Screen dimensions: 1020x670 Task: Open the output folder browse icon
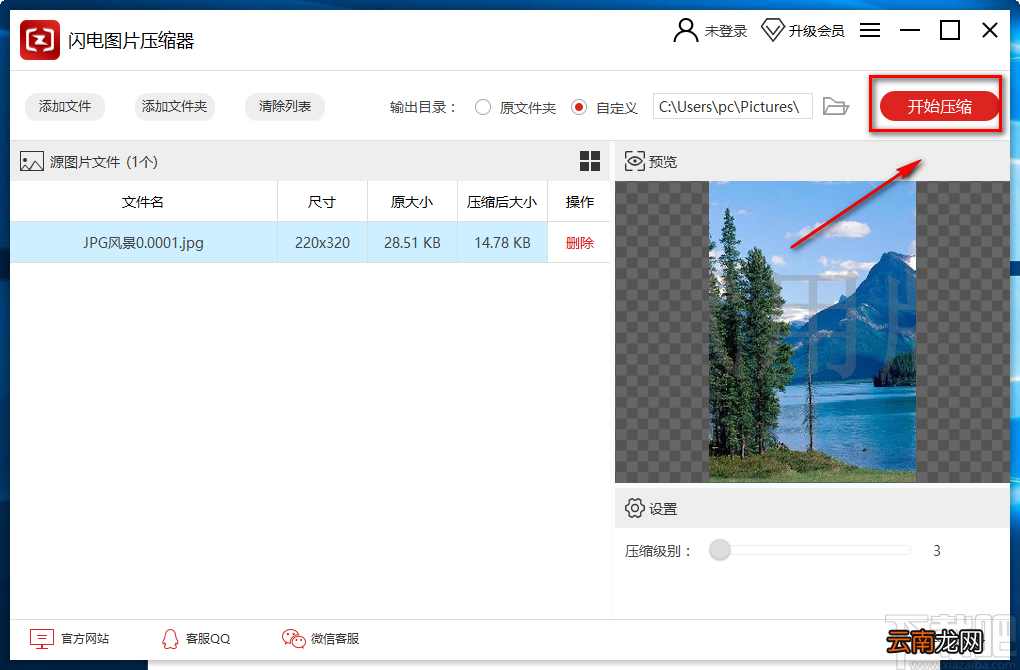click(836, 106)
